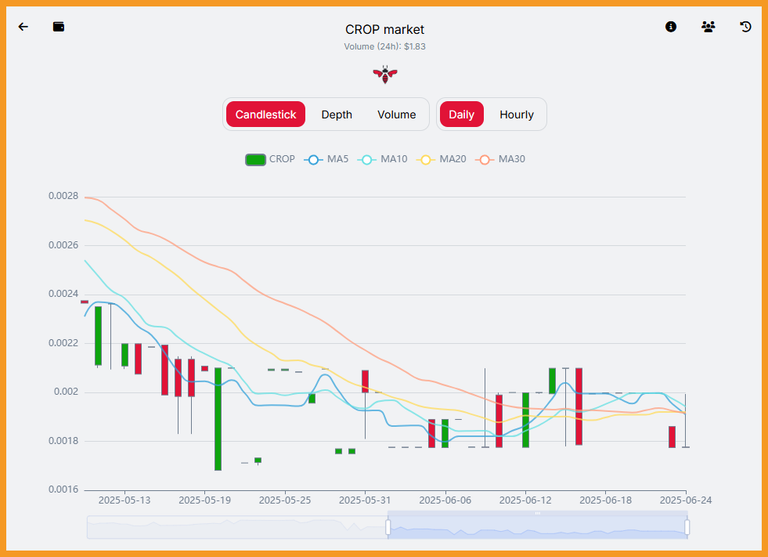Toggle the MA30 line in legend
This screenshot has height=557, width=768.
pos(500,159)
